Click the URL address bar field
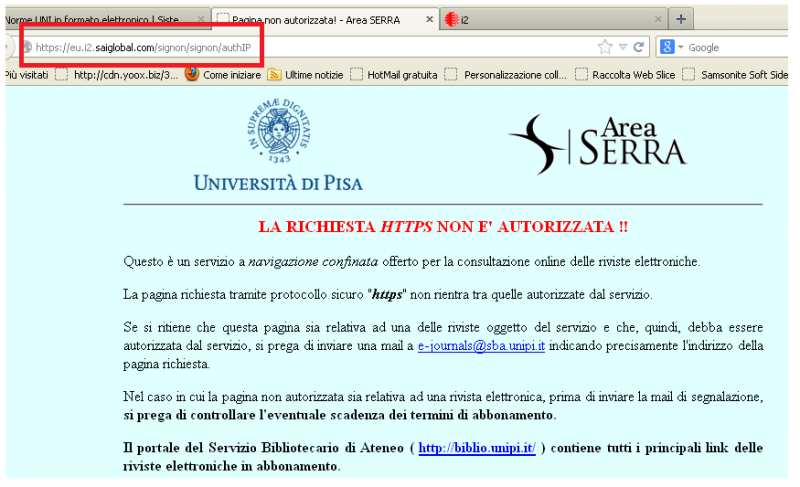 point(300,47)
